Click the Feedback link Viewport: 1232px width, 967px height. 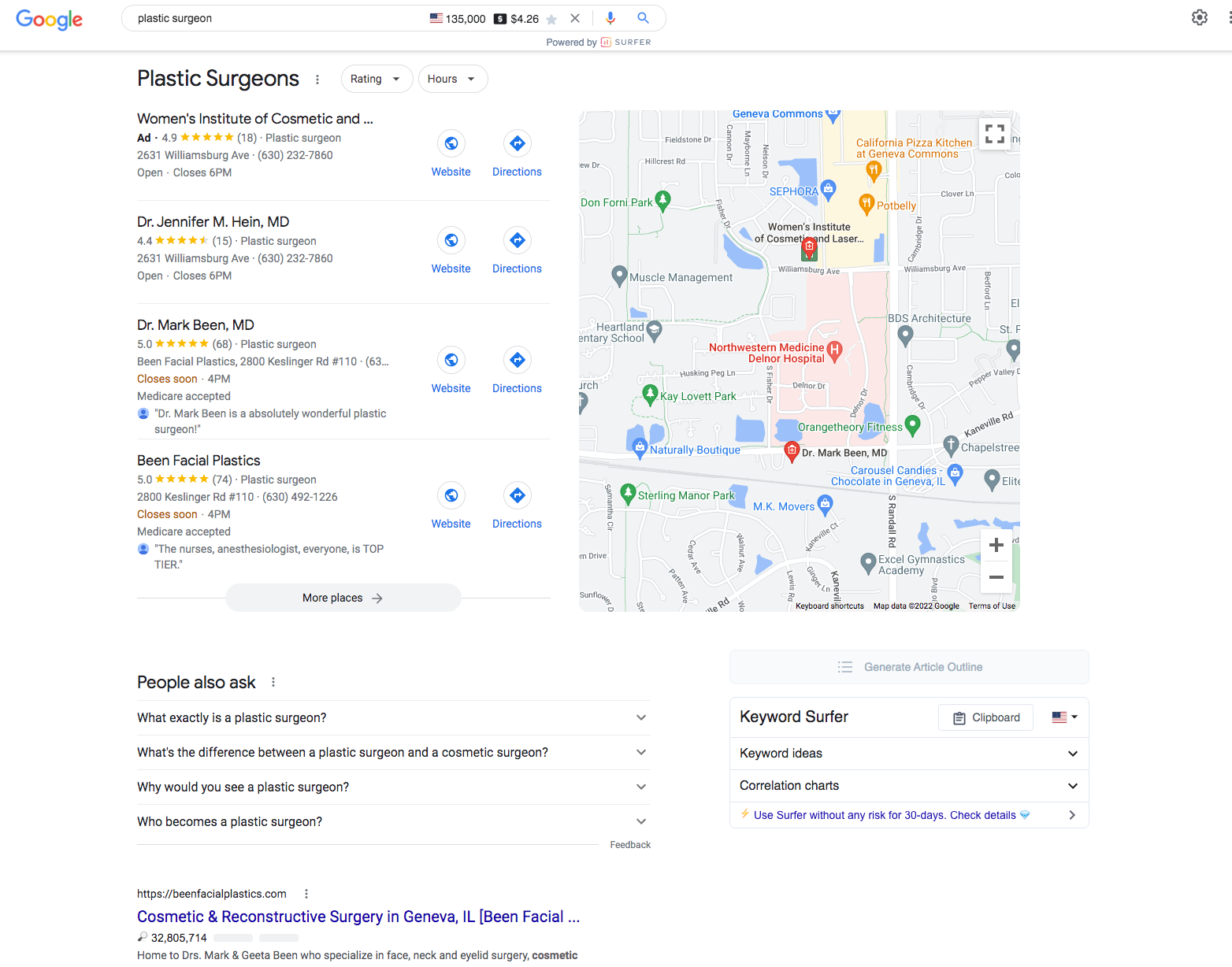click(630, 845)
